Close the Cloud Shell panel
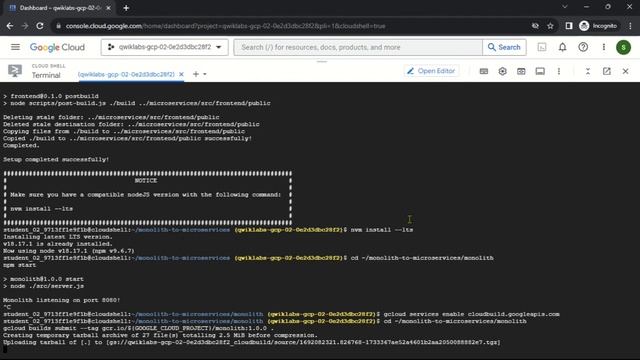 (x=625, y=71)
